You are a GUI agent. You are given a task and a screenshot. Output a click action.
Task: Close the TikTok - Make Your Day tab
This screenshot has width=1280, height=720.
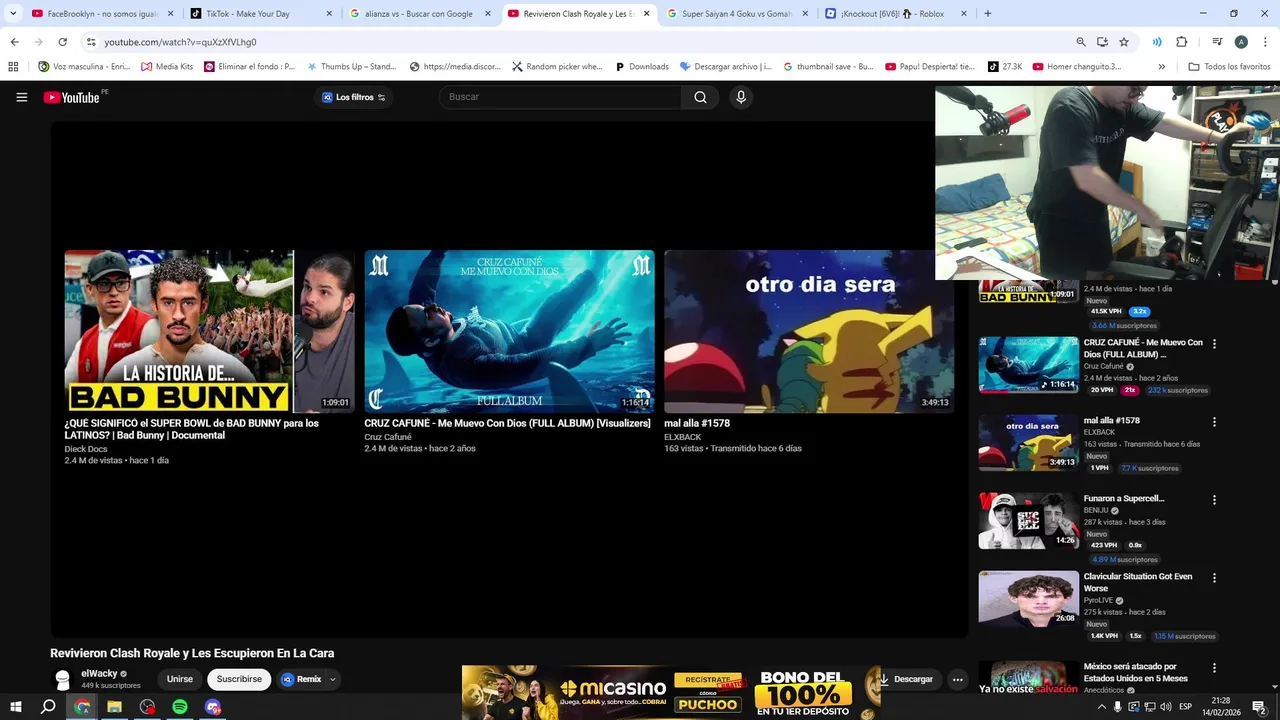pyautogui.click(x=329, y=14)
